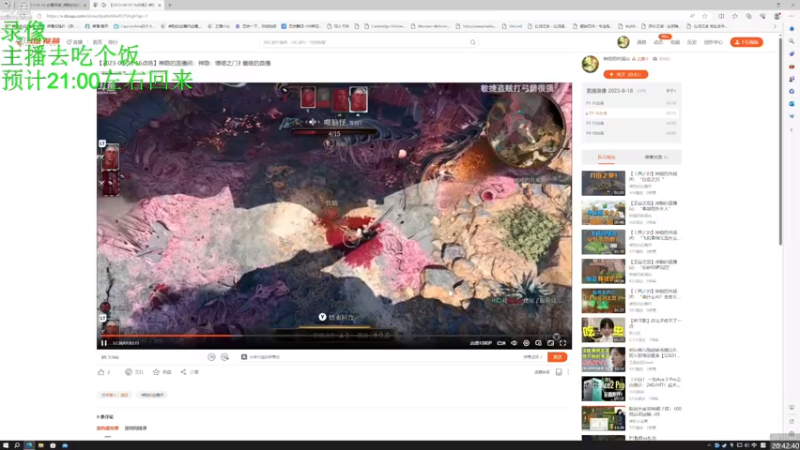Open the 1080P quality selector in player

(481, 343)
